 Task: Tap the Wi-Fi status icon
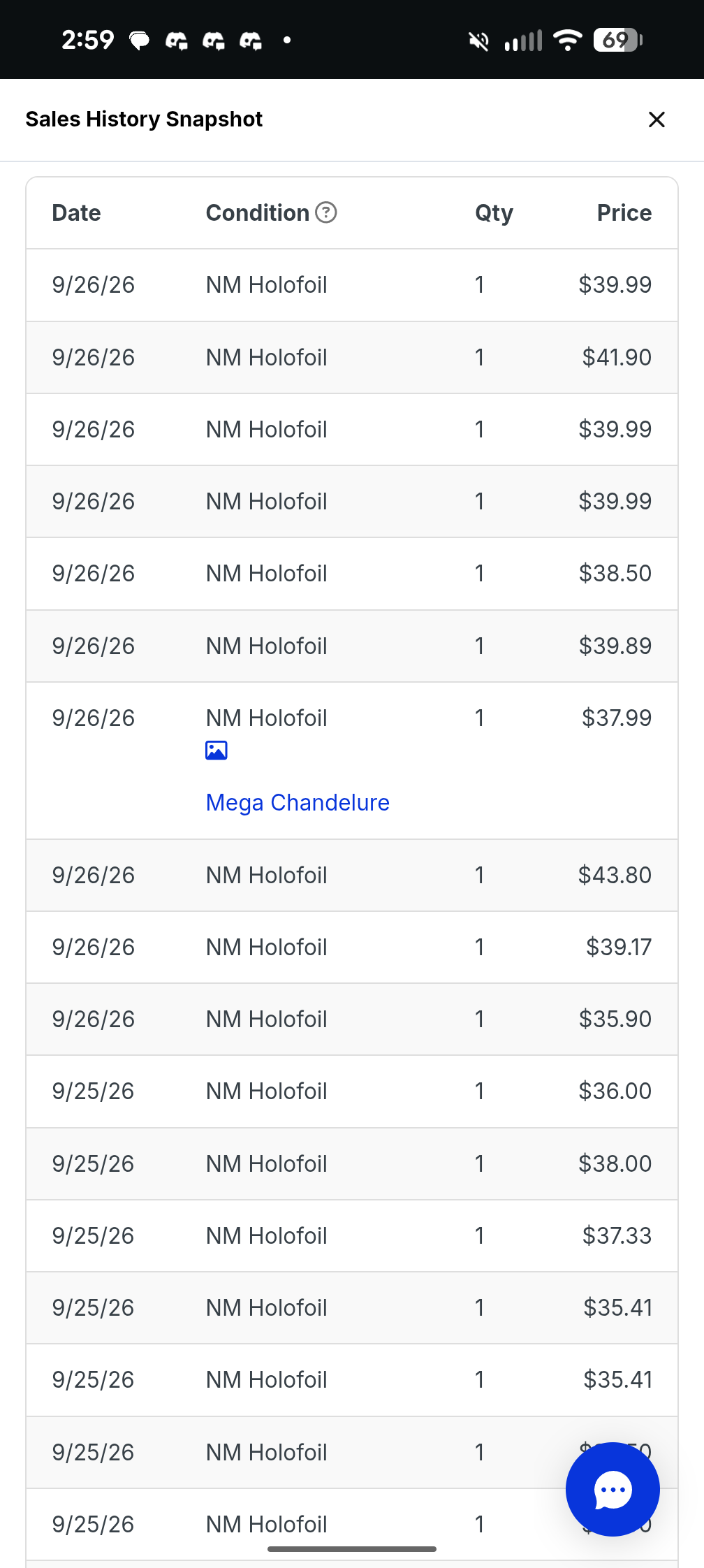coord(568,41)
